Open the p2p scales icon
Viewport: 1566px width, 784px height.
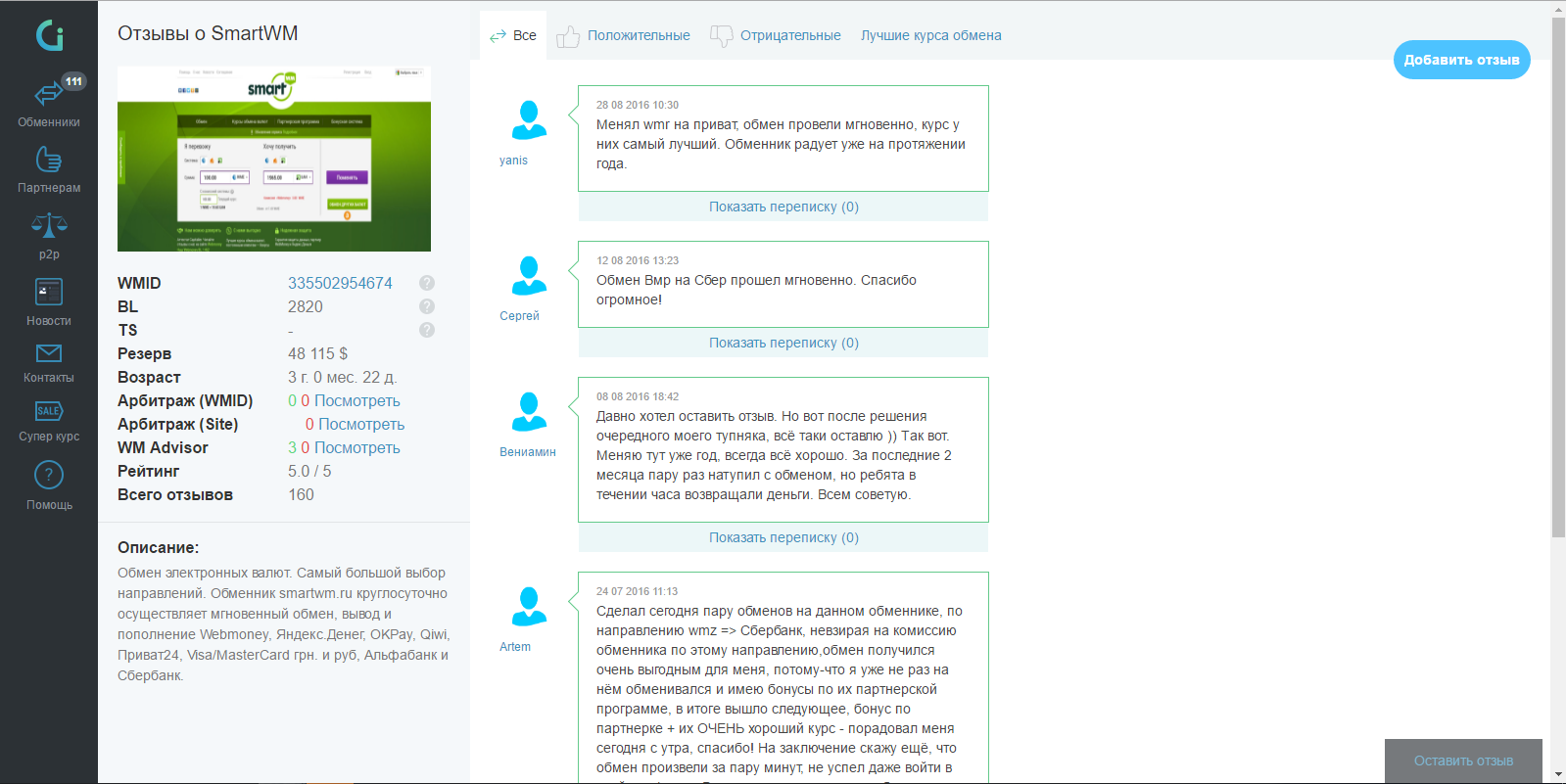[49, 225]
